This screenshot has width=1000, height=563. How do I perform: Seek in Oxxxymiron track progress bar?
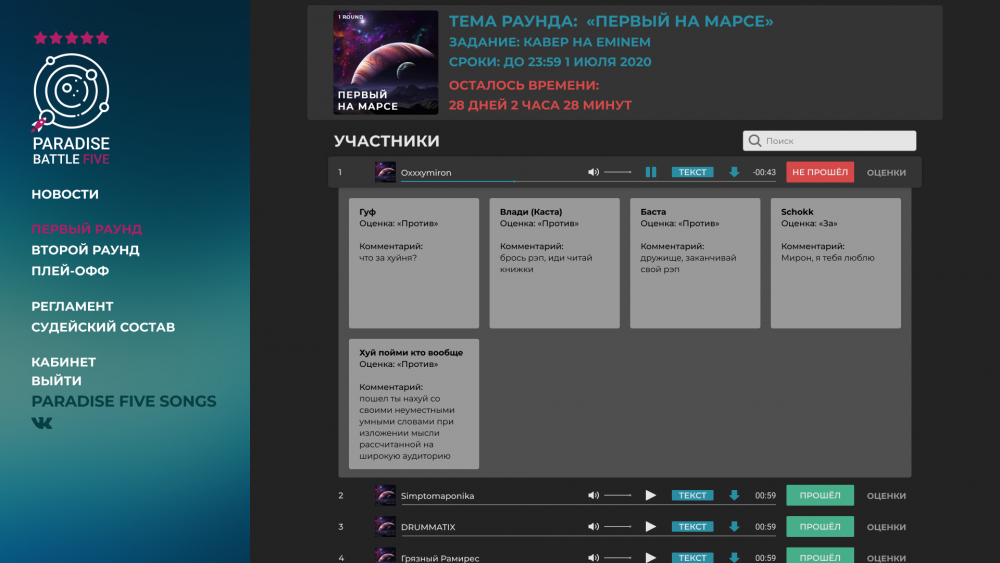[x=588, y=182]
